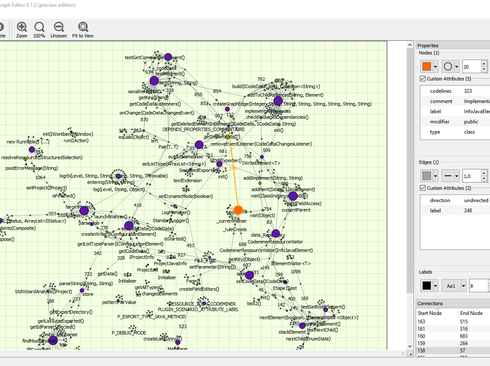Click End Node column header
This screenshot has width=490, height=366.
[x=471, y=313]
